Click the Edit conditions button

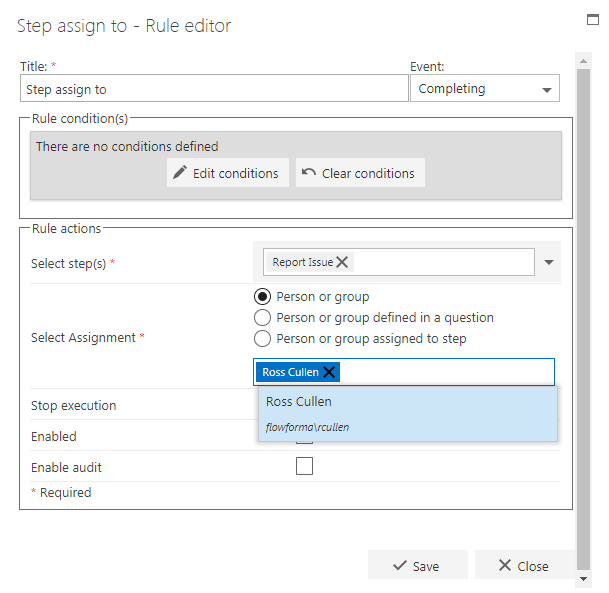click(x=228, y=173)
